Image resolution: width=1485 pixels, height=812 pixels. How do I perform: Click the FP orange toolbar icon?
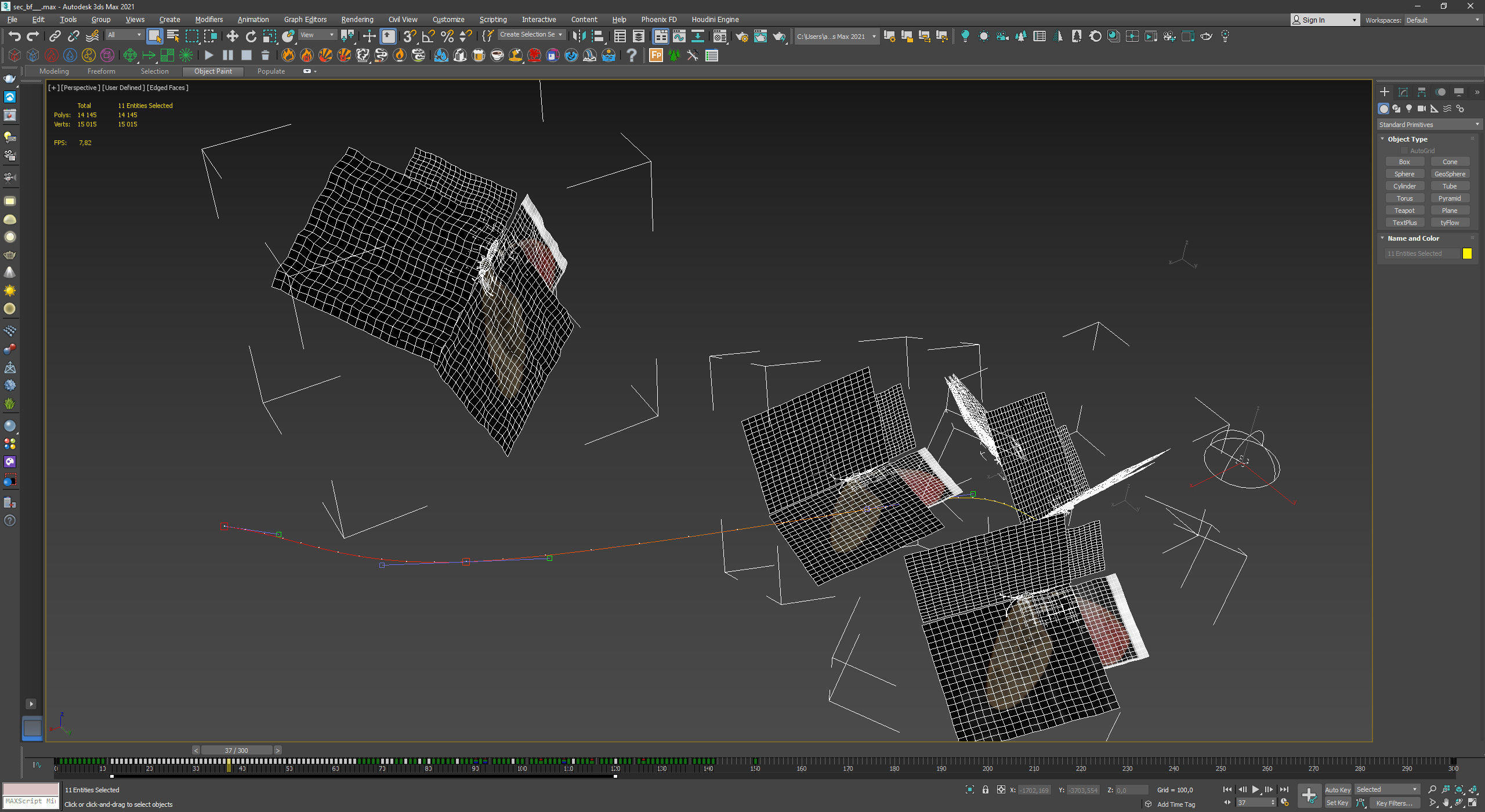[656, 55]
